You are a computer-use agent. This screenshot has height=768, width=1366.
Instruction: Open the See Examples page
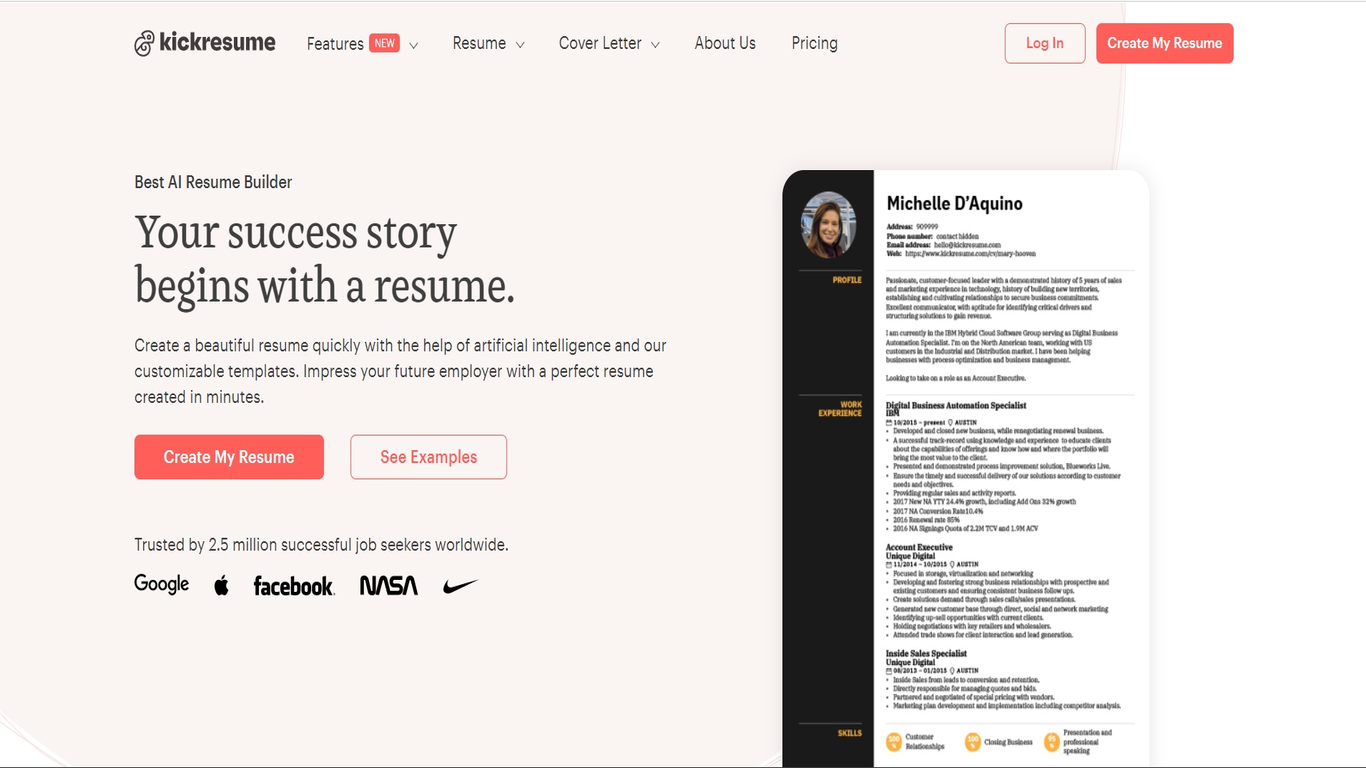(x=428, y=457)
